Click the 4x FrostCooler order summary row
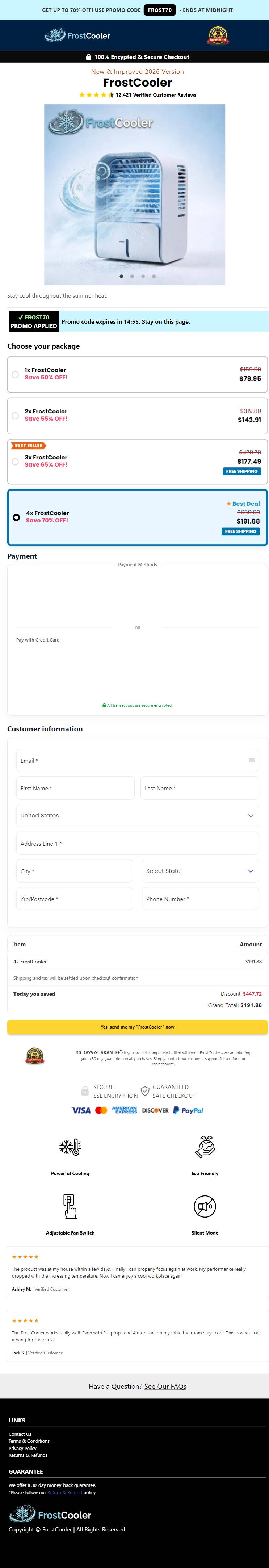 coord(138,962)
